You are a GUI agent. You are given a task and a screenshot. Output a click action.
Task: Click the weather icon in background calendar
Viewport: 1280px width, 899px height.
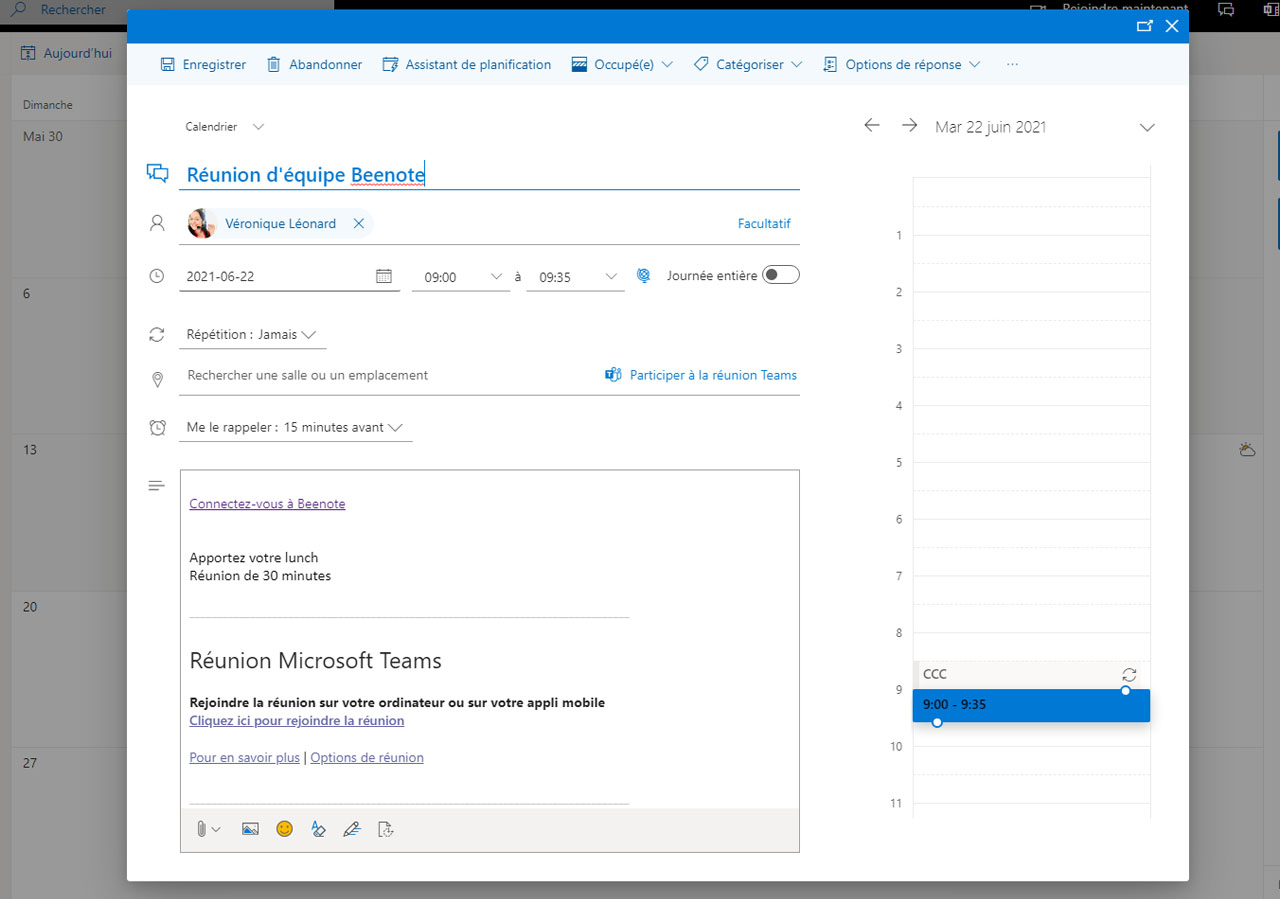tap(1247, 450)
